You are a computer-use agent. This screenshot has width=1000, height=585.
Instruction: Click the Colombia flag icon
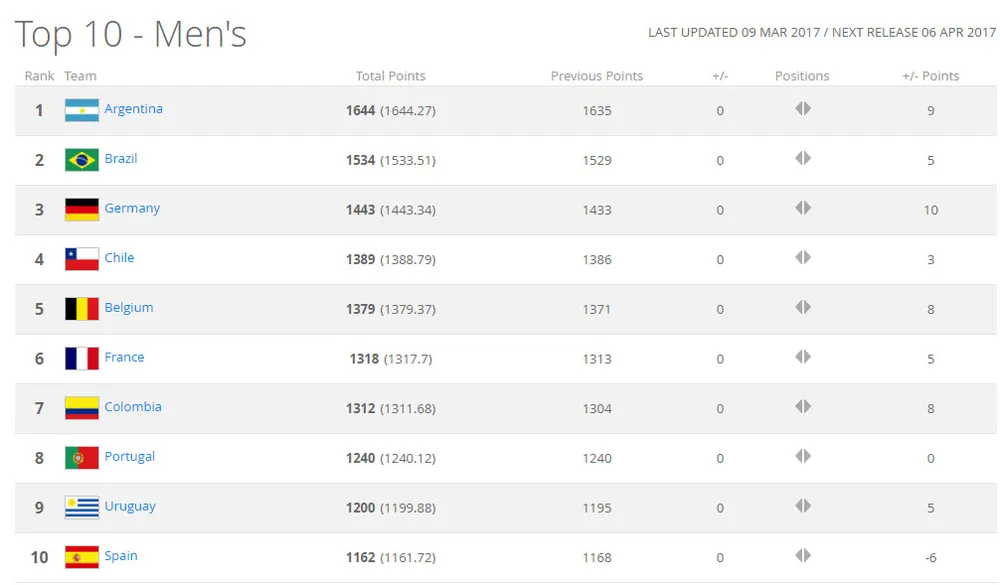click(x=82, y=408)
